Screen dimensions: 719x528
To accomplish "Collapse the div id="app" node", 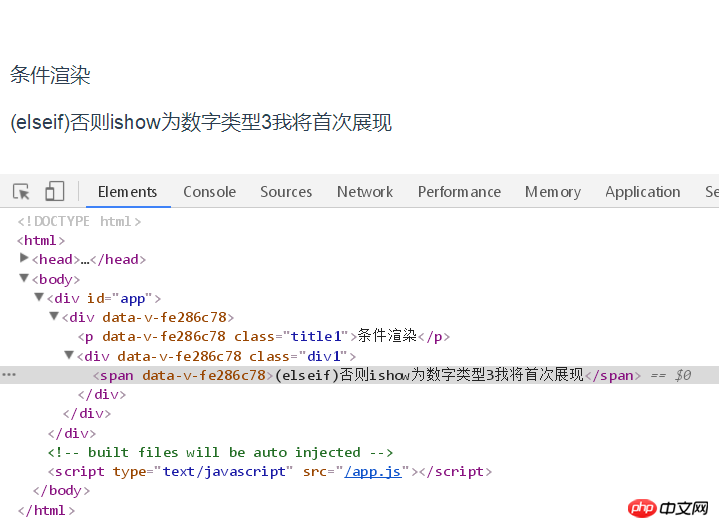I will (x=39, y=297).
